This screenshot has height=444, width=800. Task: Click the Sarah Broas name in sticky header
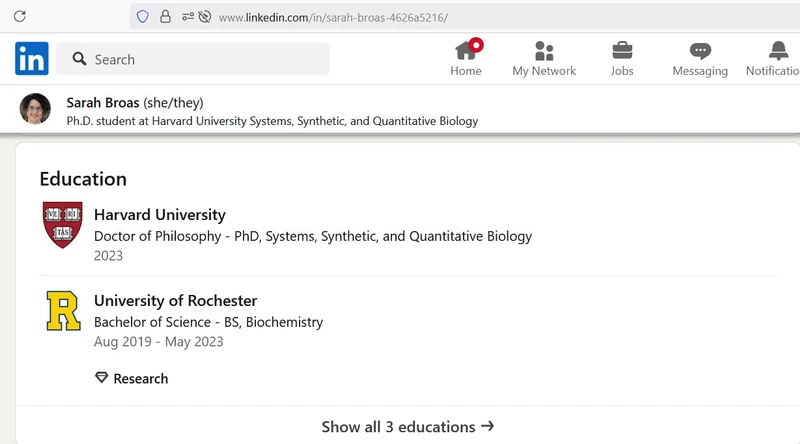coord(103,102)
